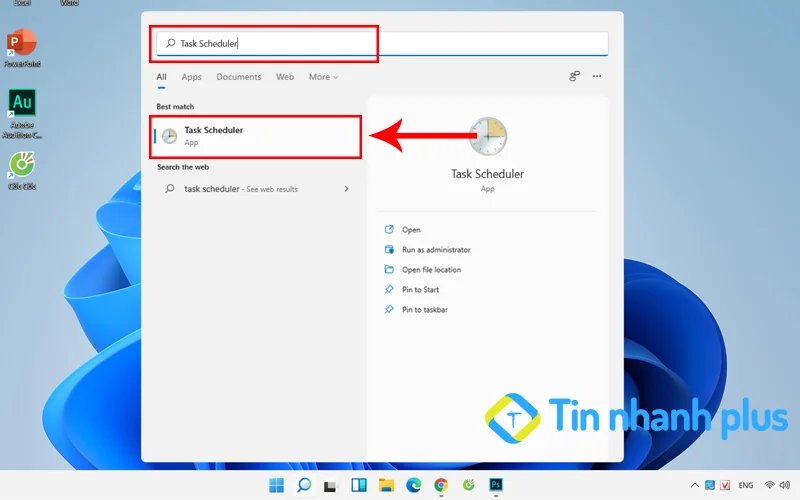Click the Open file location folder icon

389,269
